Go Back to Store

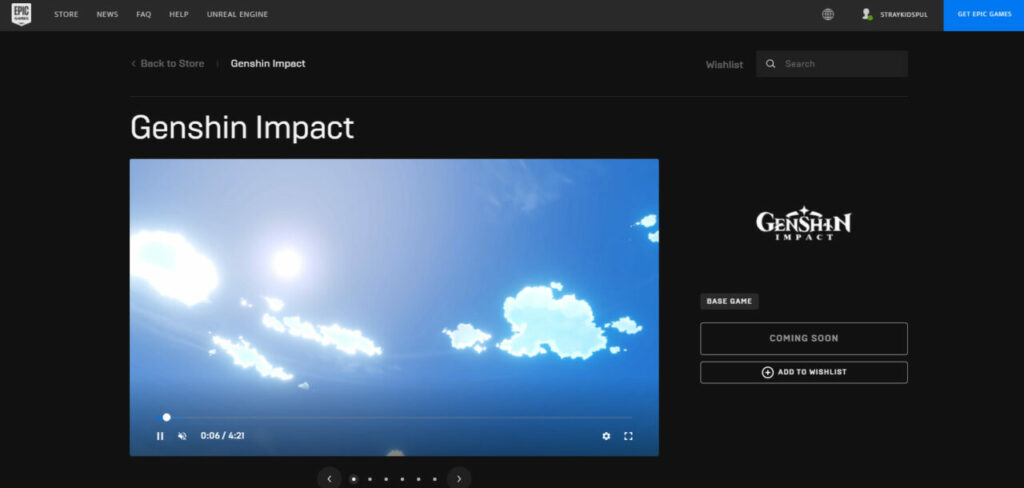point(167,63)
